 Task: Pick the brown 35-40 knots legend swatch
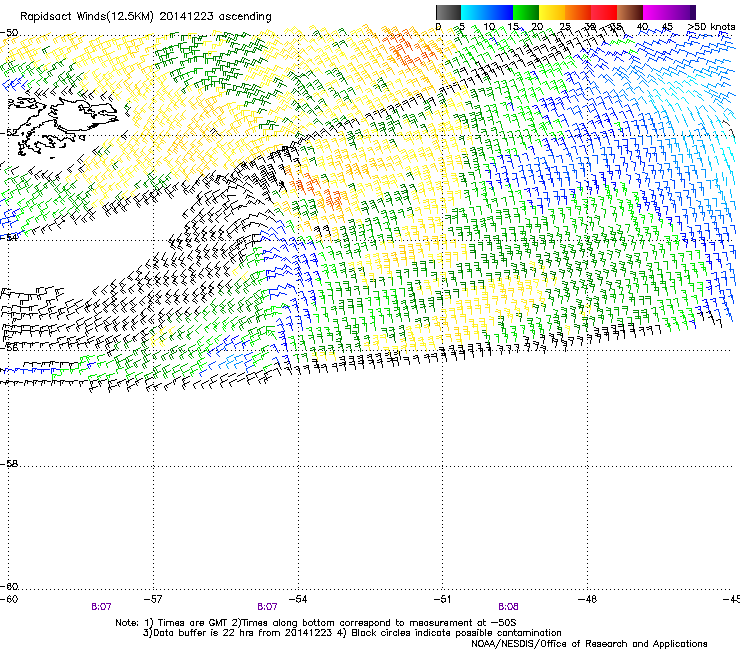630,12
